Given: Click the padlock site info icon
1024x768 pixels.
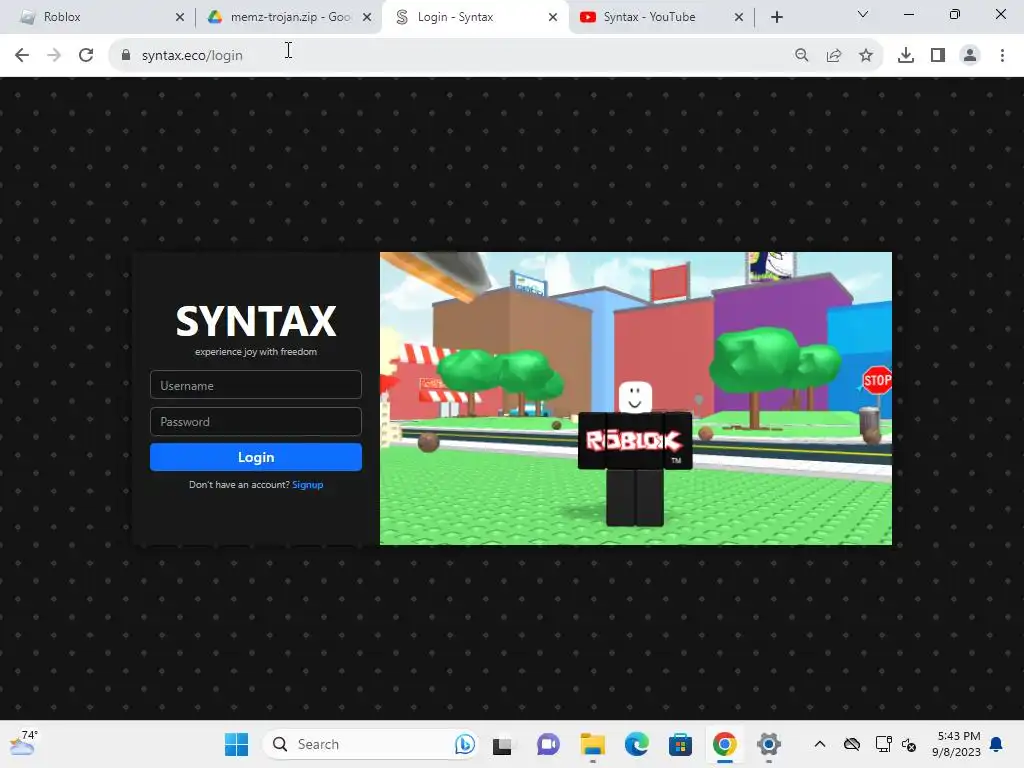Looking at the screenshot, I should 126,56.
